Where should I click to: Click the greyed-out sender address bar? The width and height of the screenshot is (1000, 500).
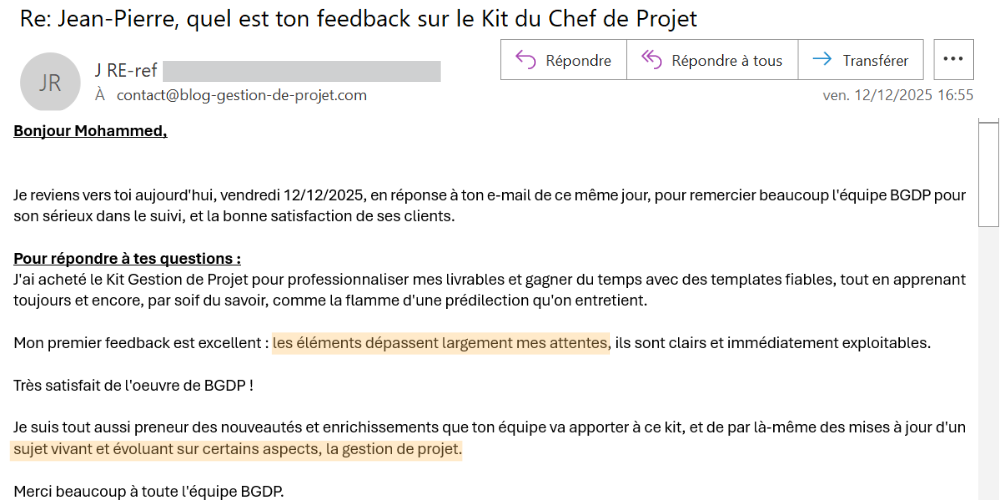pos(301,71)
